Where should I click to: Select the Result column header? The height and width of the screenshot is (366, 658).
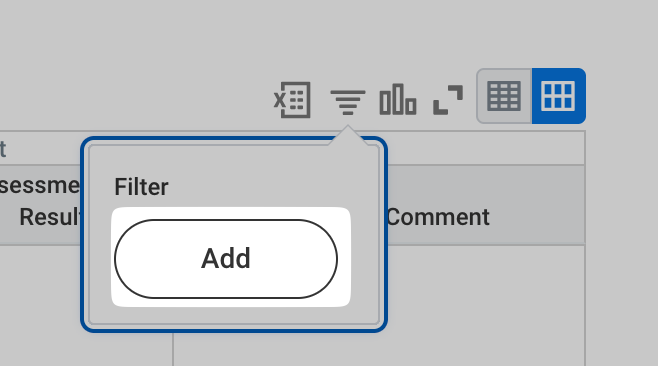click(x=50, y=217)
